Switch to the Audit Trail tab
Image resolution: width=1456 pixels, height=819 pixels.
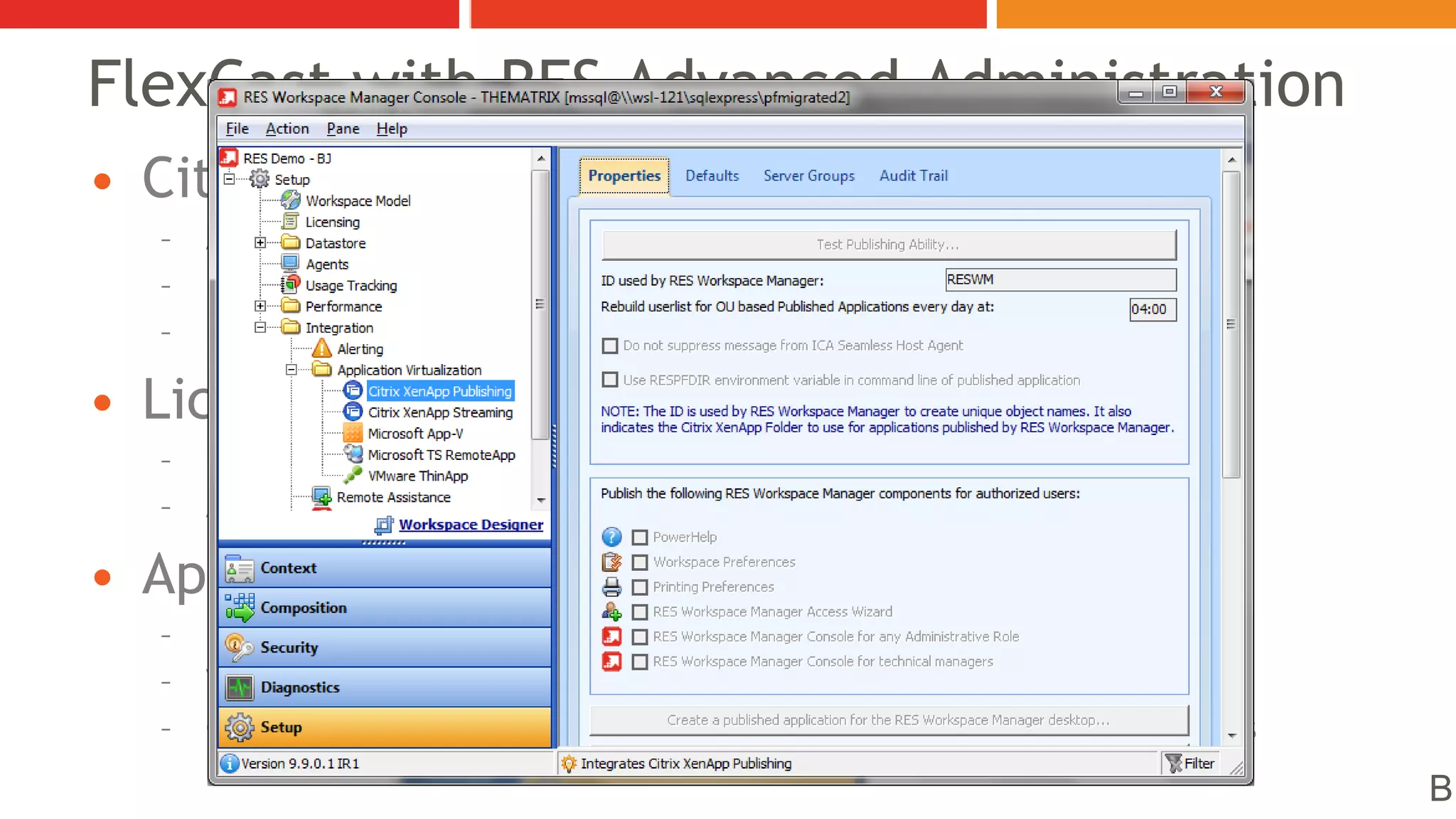pyautogui.click(x=914, y=176)
